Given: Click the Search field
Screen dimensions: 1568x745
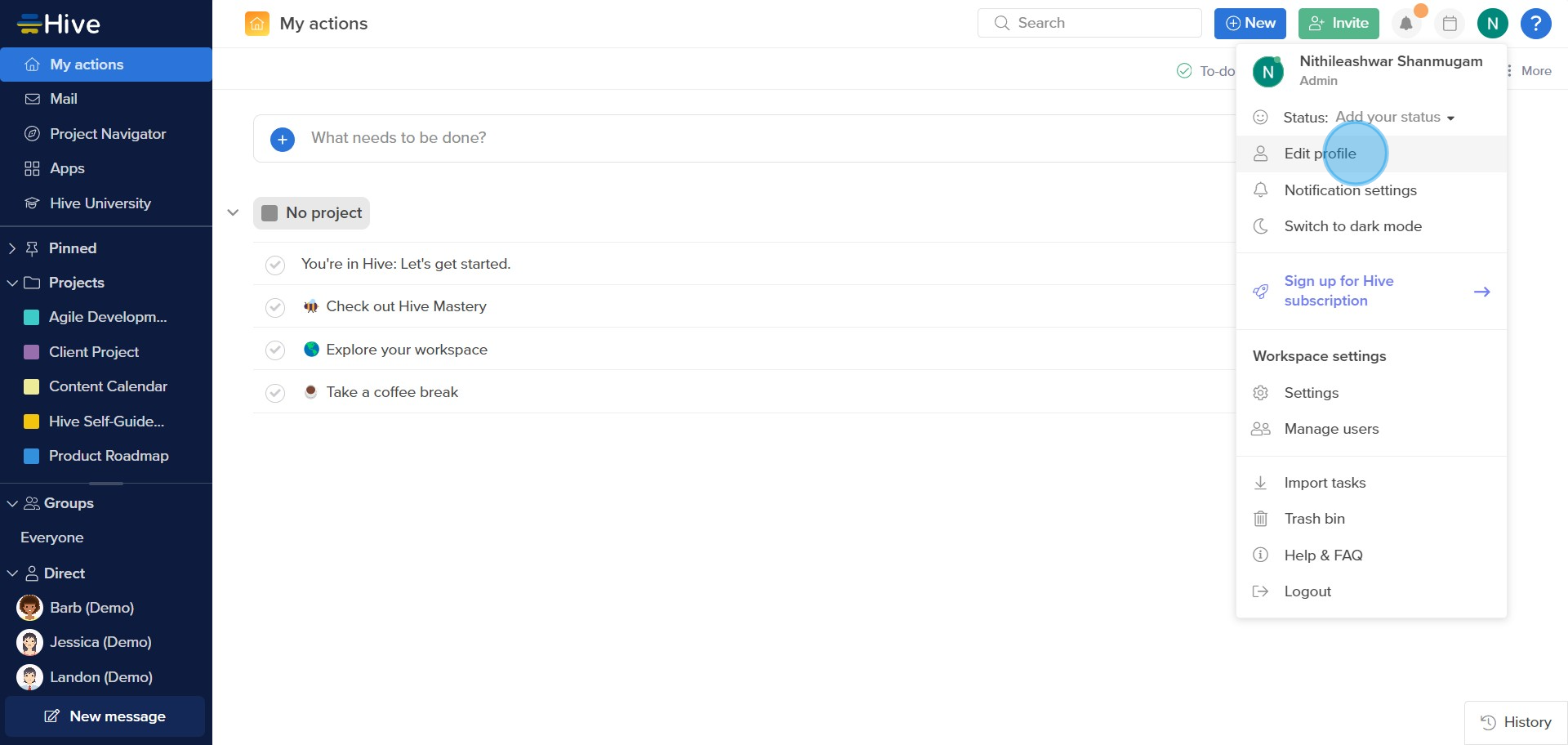Looking at the screenshot, I should [x=1089, y=23].
